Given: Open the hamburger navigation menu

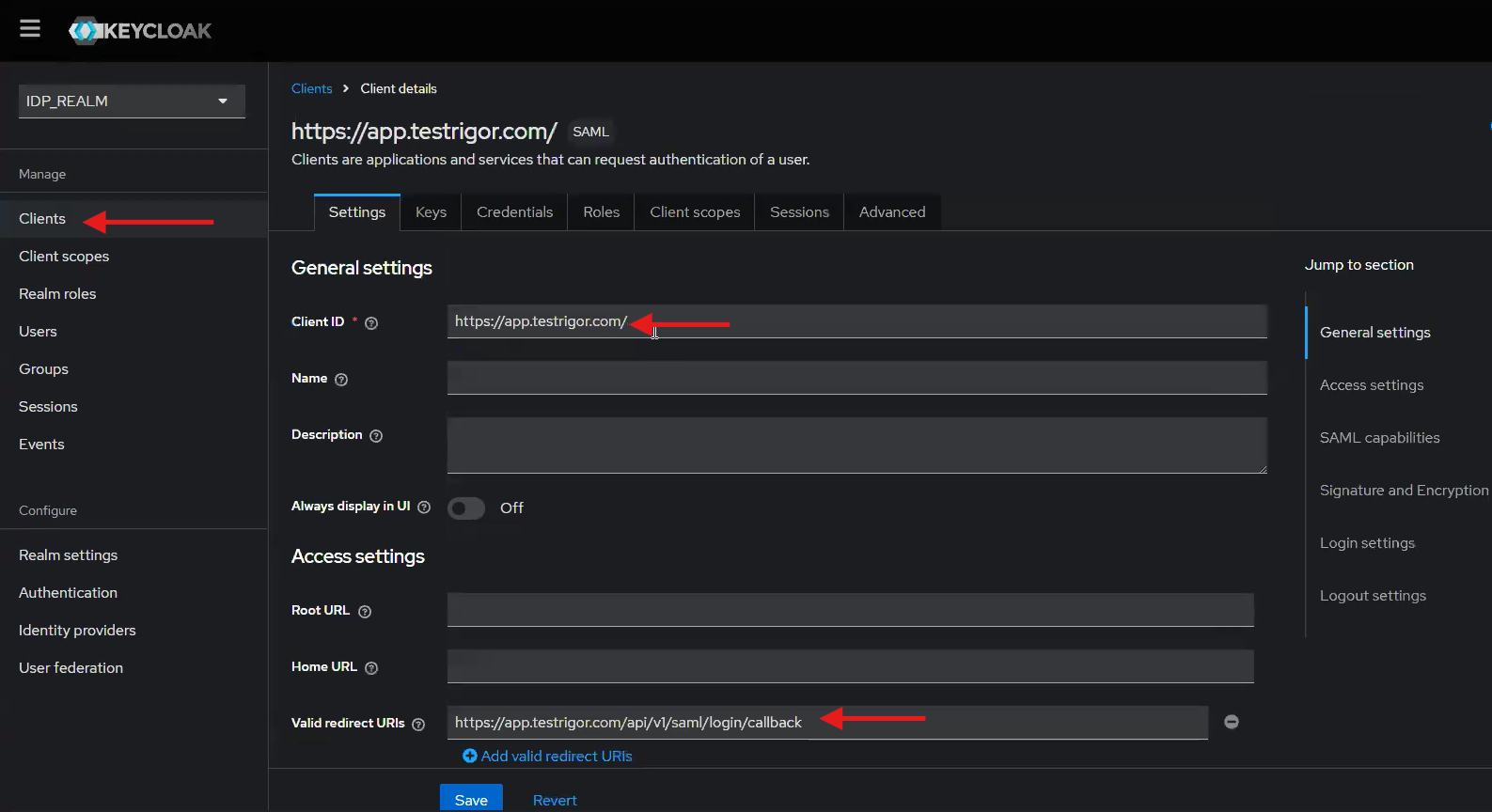Looking at the screenshot, I should pos(30,29).
